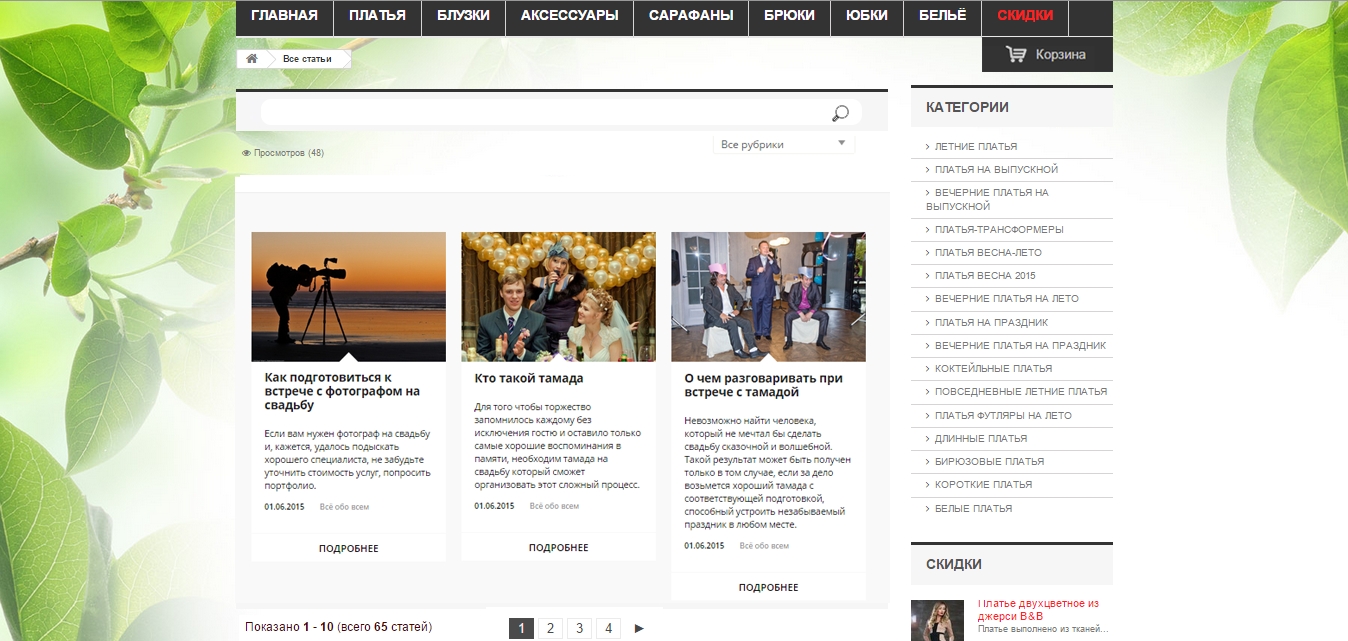Open ЛЕТНИЕ ПЛАТЬЯ category
This screenshot has height=641, width=1348.
(x=975, y=146)
